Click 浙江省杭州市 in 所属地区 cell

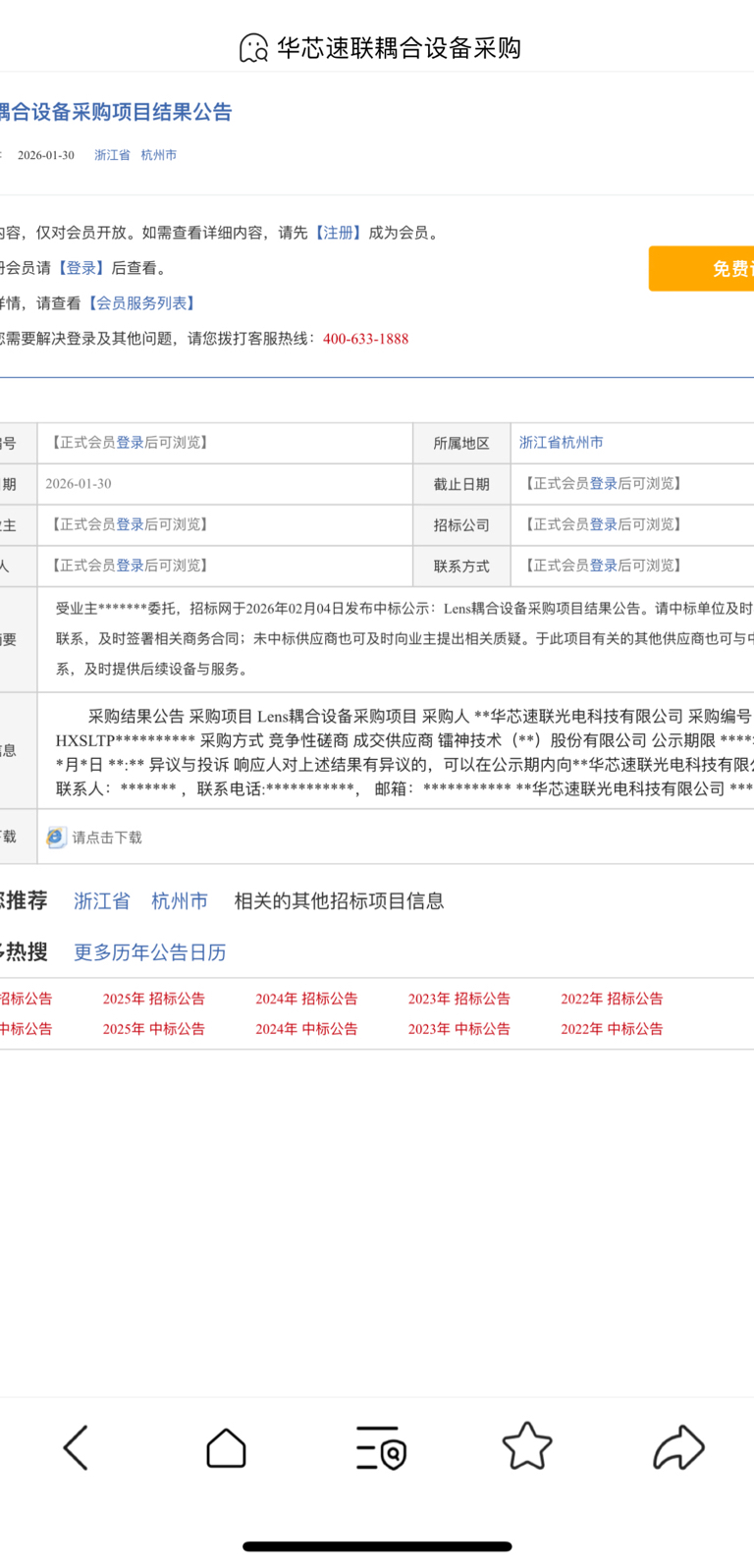coord(562,443)
